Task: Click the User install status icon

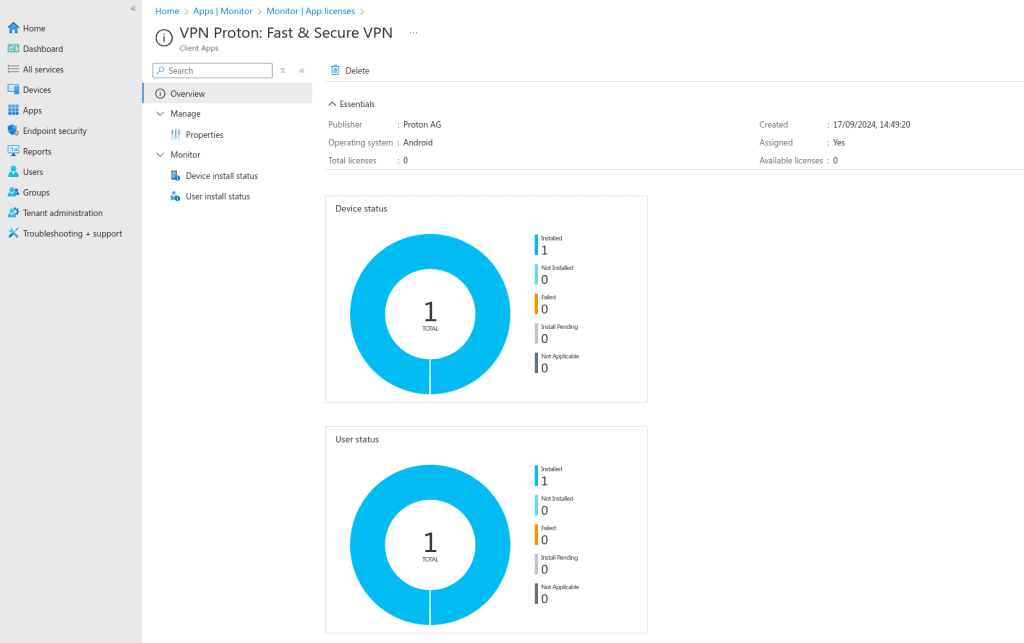Action: 175,196
